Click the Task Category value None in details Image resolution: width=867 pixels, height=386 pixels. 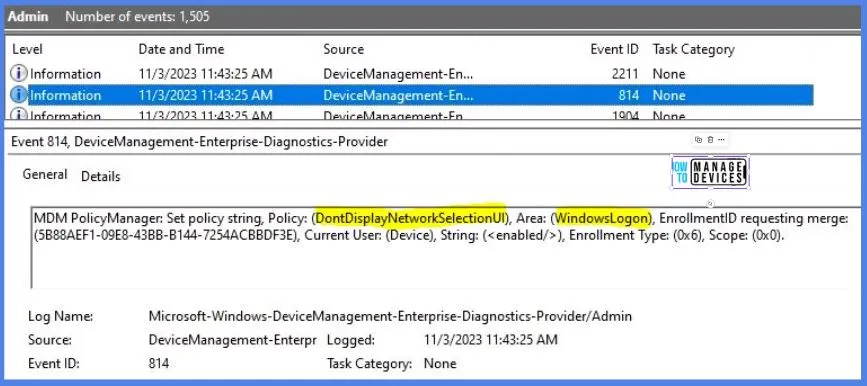click(440, 363)
